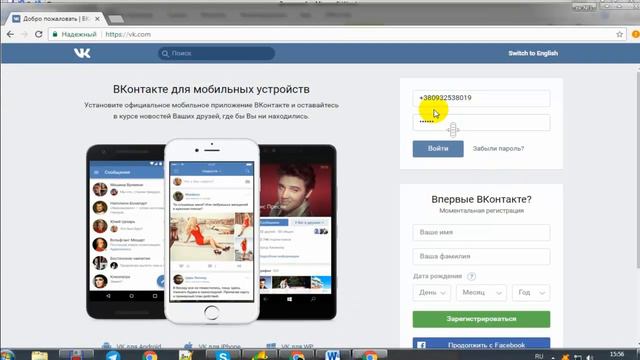Open Telegram from the taskbar
The height and width of the screenshot is (360, 640).
coord(113,356)
